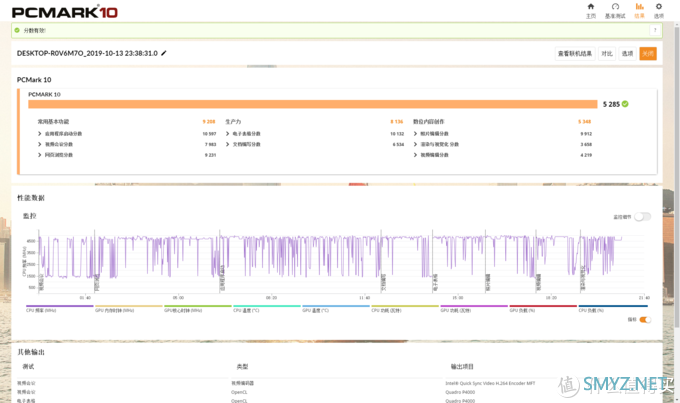This screenshot has height=403, width=680.
Task: Click the Output item (输出项目) column header
Action: [462, 367]
